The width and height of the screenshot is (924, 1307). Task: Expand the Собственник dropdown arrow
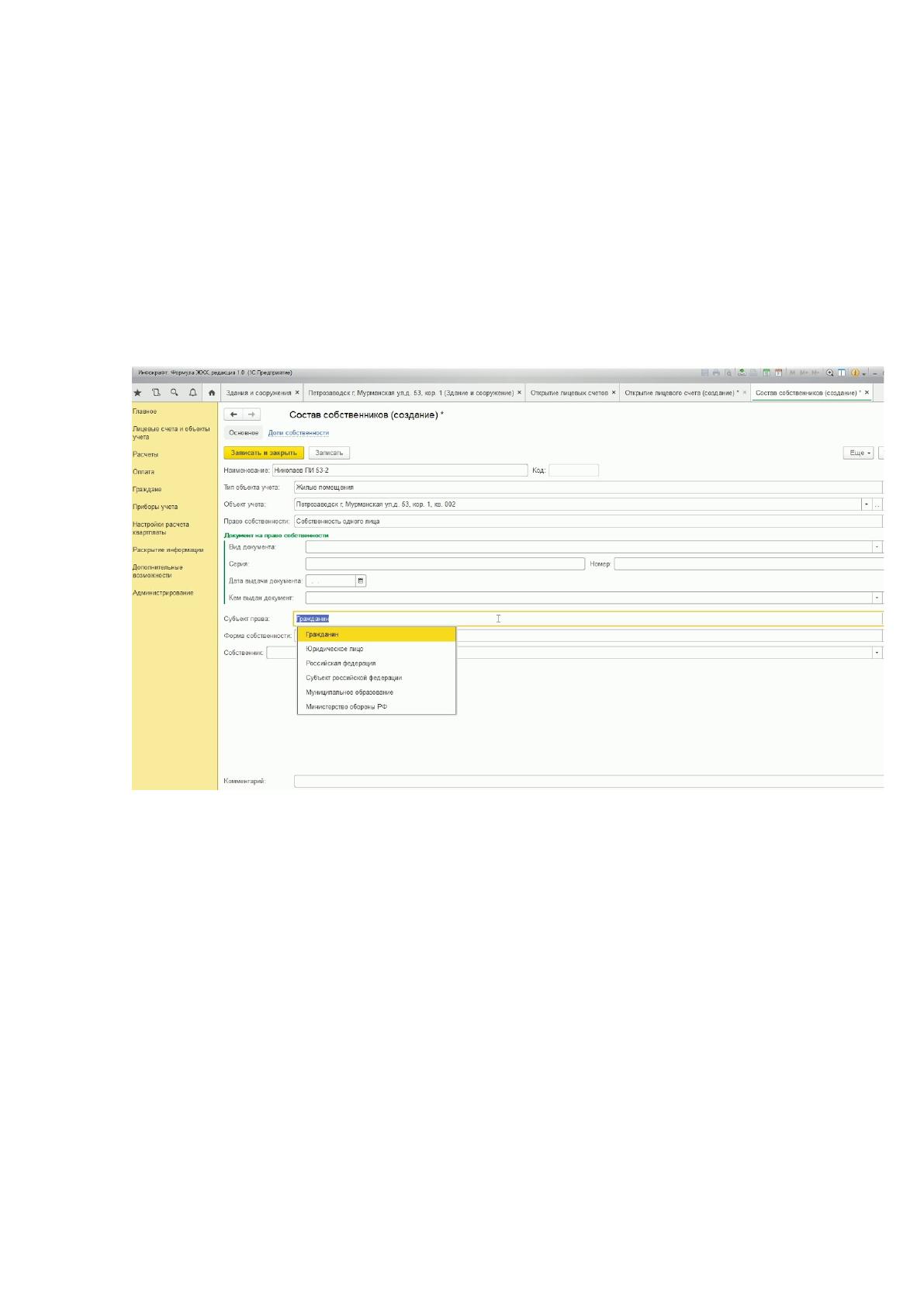tap(877, 653)
